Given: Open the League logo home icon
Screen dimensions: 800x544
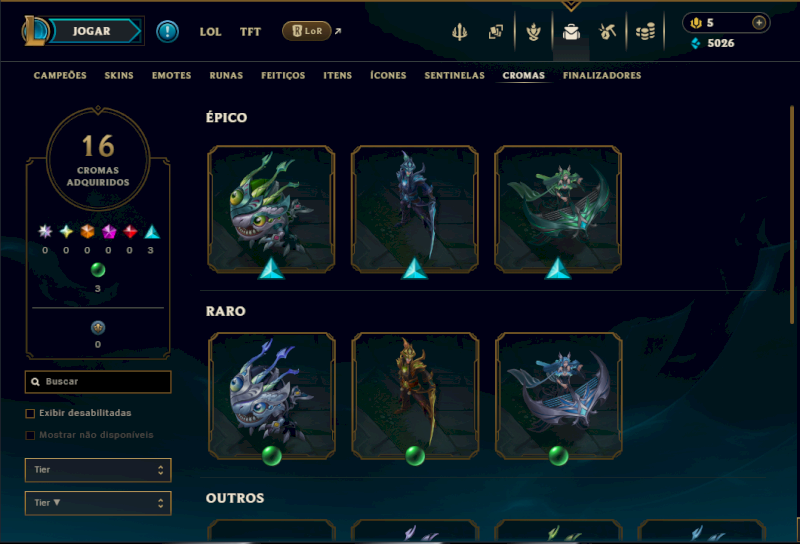Looking at the screenshot, I should click(35, 31).
